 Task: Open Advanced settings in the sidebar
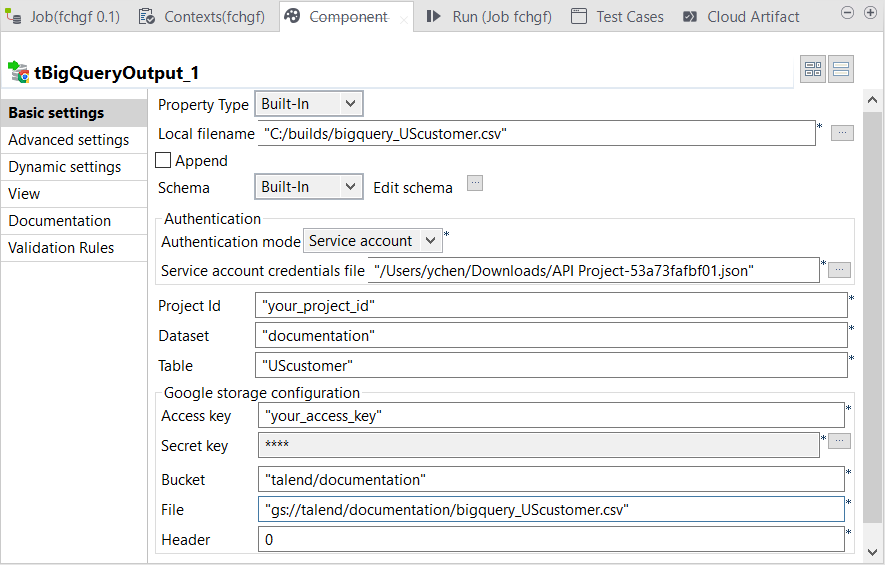[69, 140]
